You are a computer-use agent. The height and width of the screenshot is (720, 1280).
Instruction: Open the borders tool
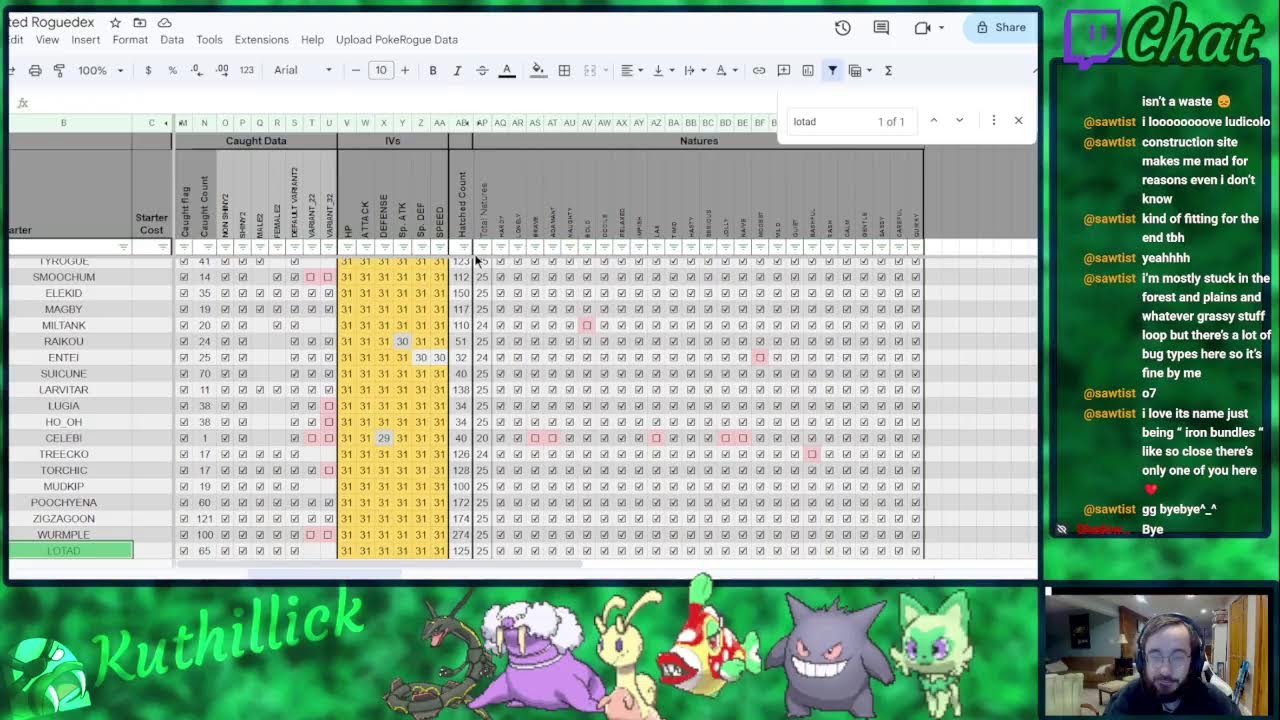click(564, 70)
